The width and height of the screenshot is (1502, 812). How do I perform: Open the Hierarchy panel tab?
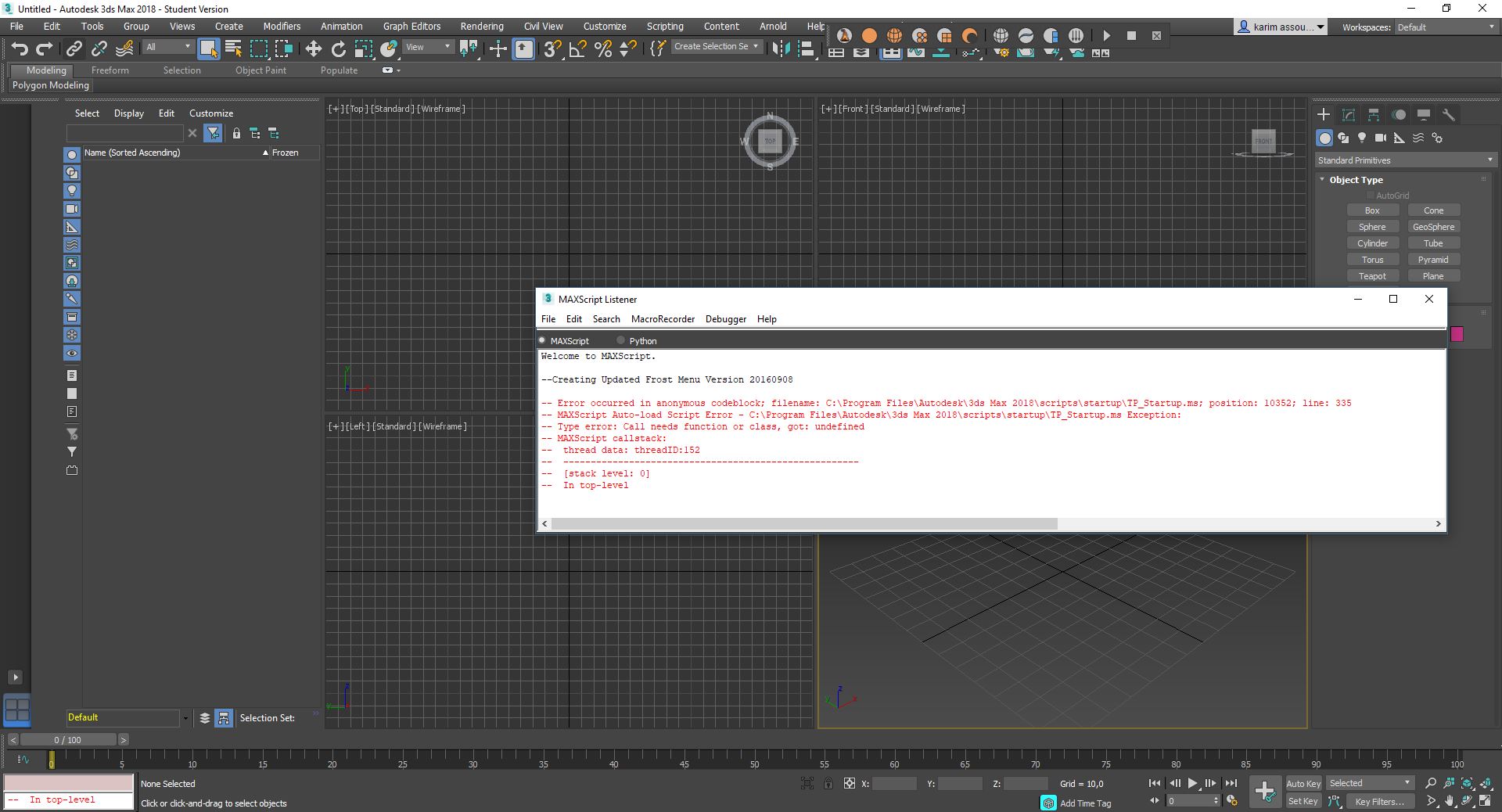[1374, 114]
